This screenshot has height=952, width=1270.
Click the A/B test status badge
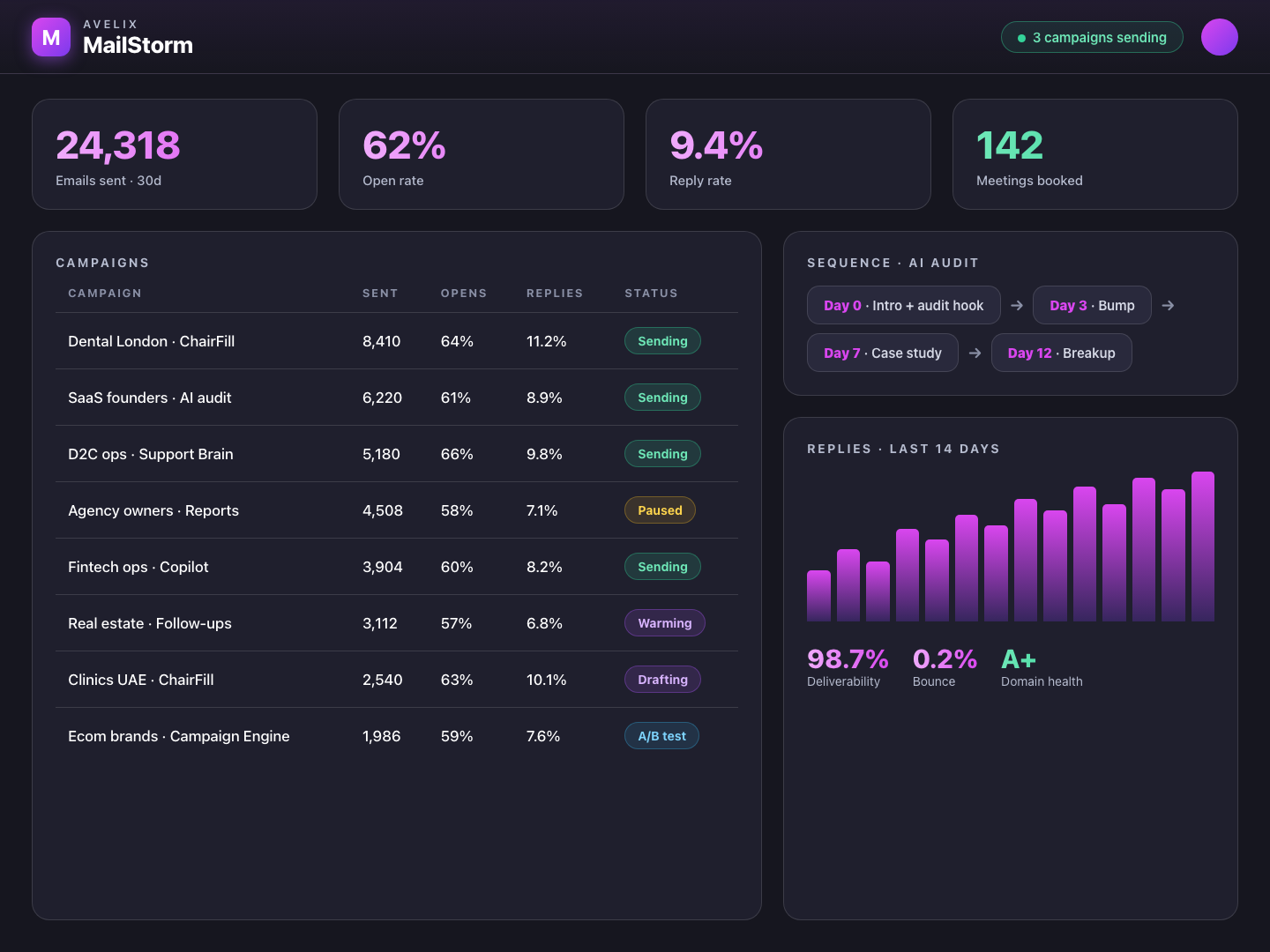tap(661, 736)
